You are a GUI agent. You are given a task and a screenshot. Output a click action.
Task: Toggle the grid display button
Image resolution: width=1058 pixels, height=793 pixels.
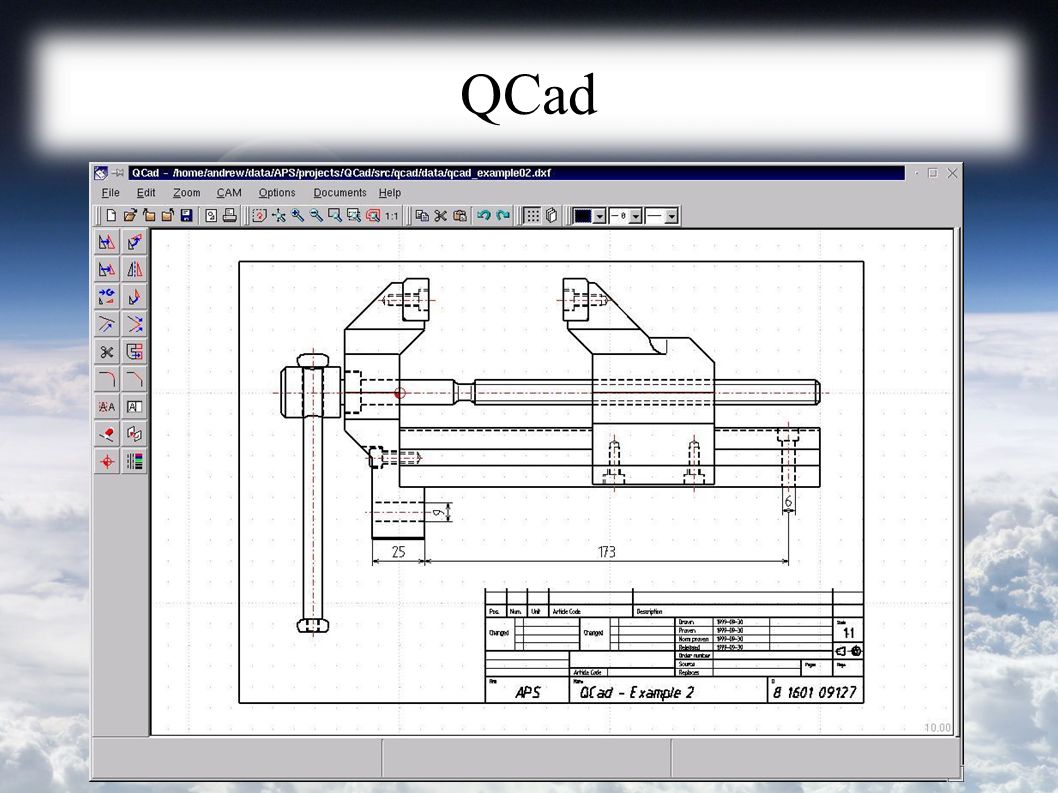coord(532,215)
